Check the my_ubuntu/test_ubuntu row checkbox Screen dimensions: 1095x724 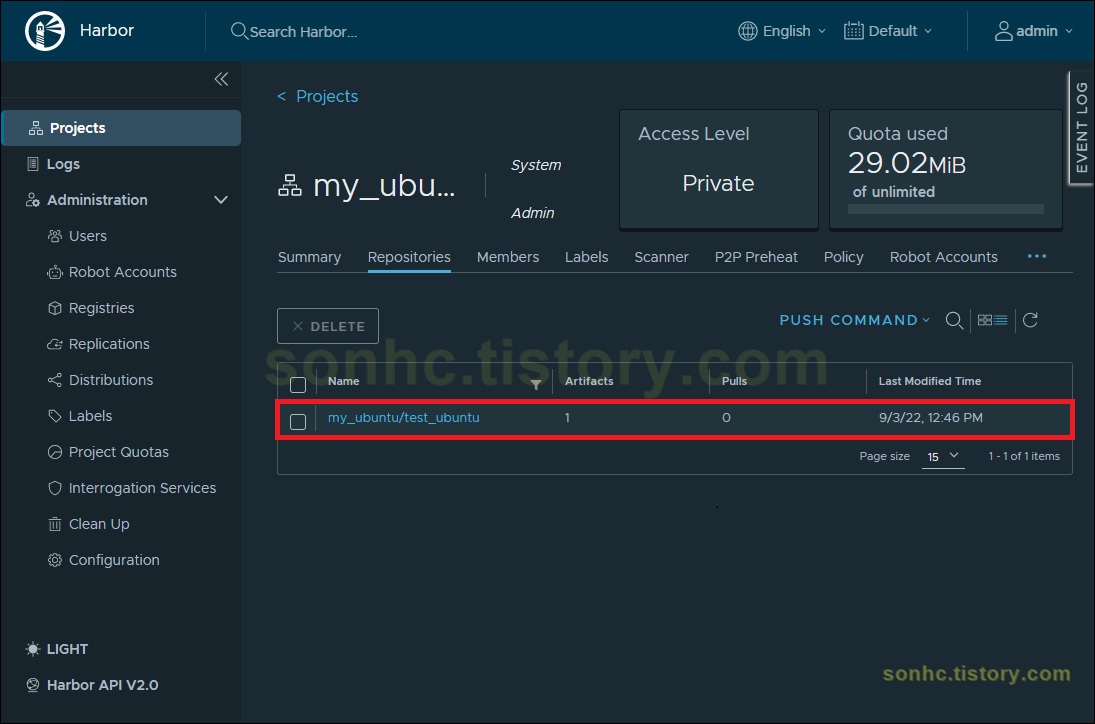pos(298,422)
